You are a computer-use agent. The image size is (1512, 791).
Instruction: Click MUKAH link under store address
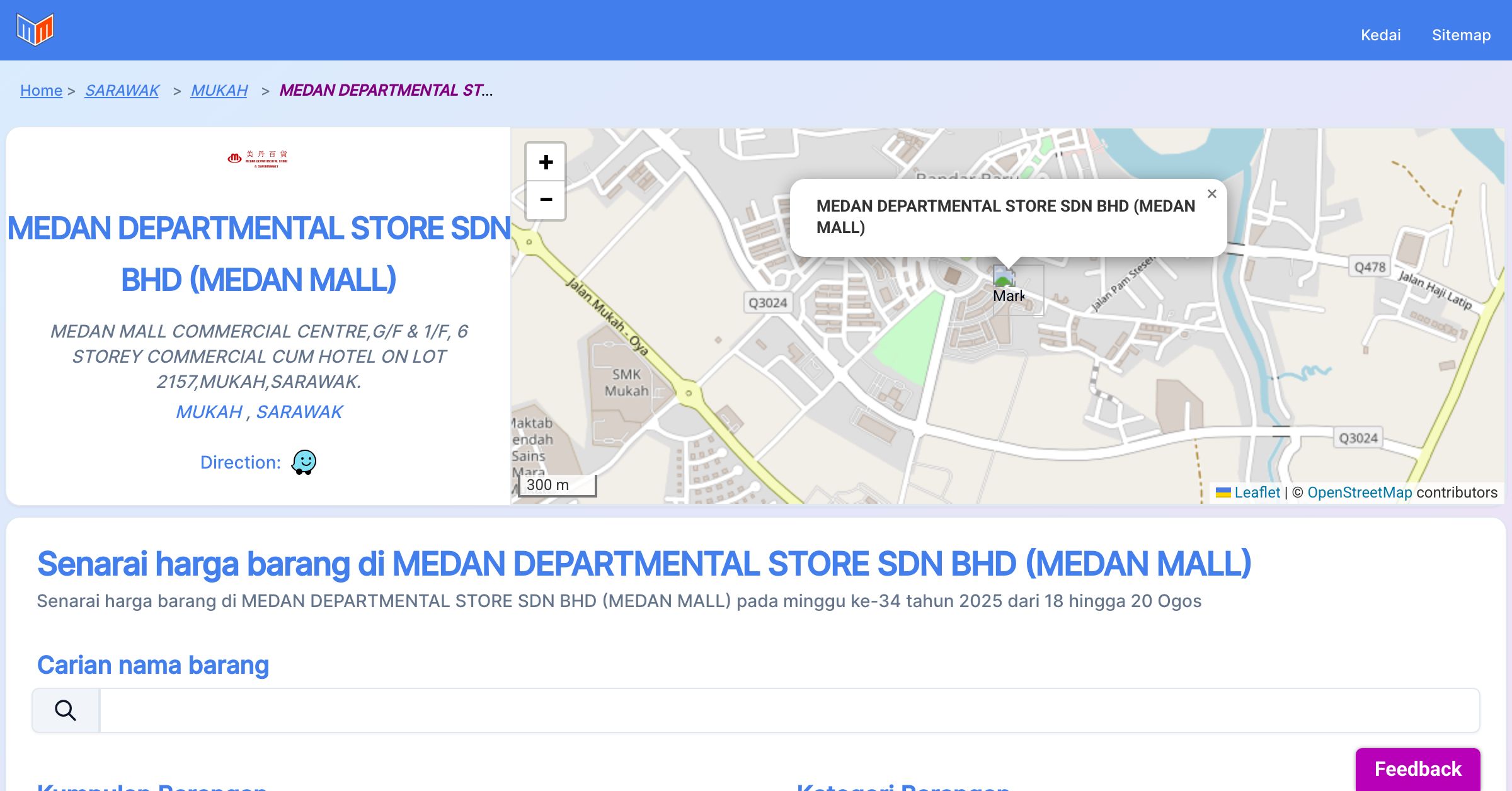click(x=209, y=412)
